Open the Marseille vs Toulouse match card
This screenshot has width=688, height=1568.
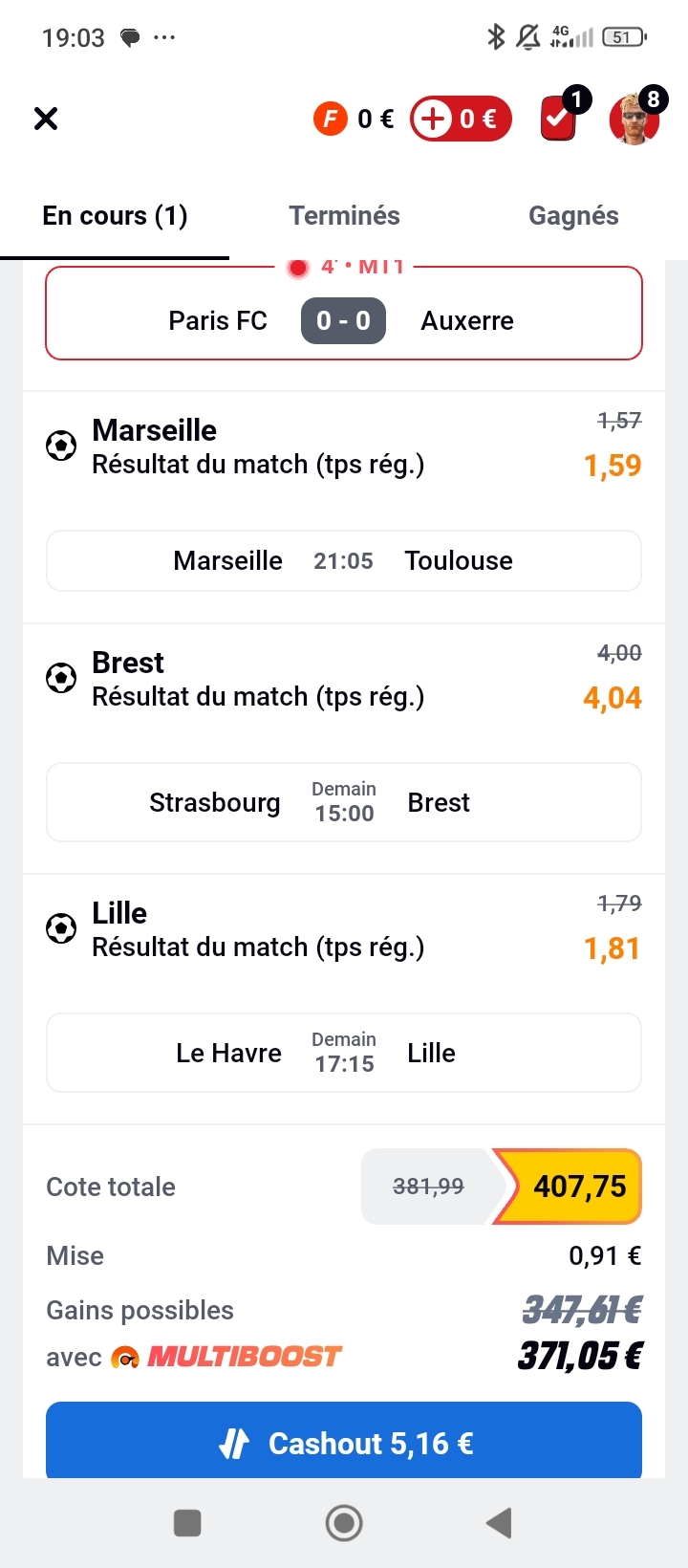click(344, 560)
